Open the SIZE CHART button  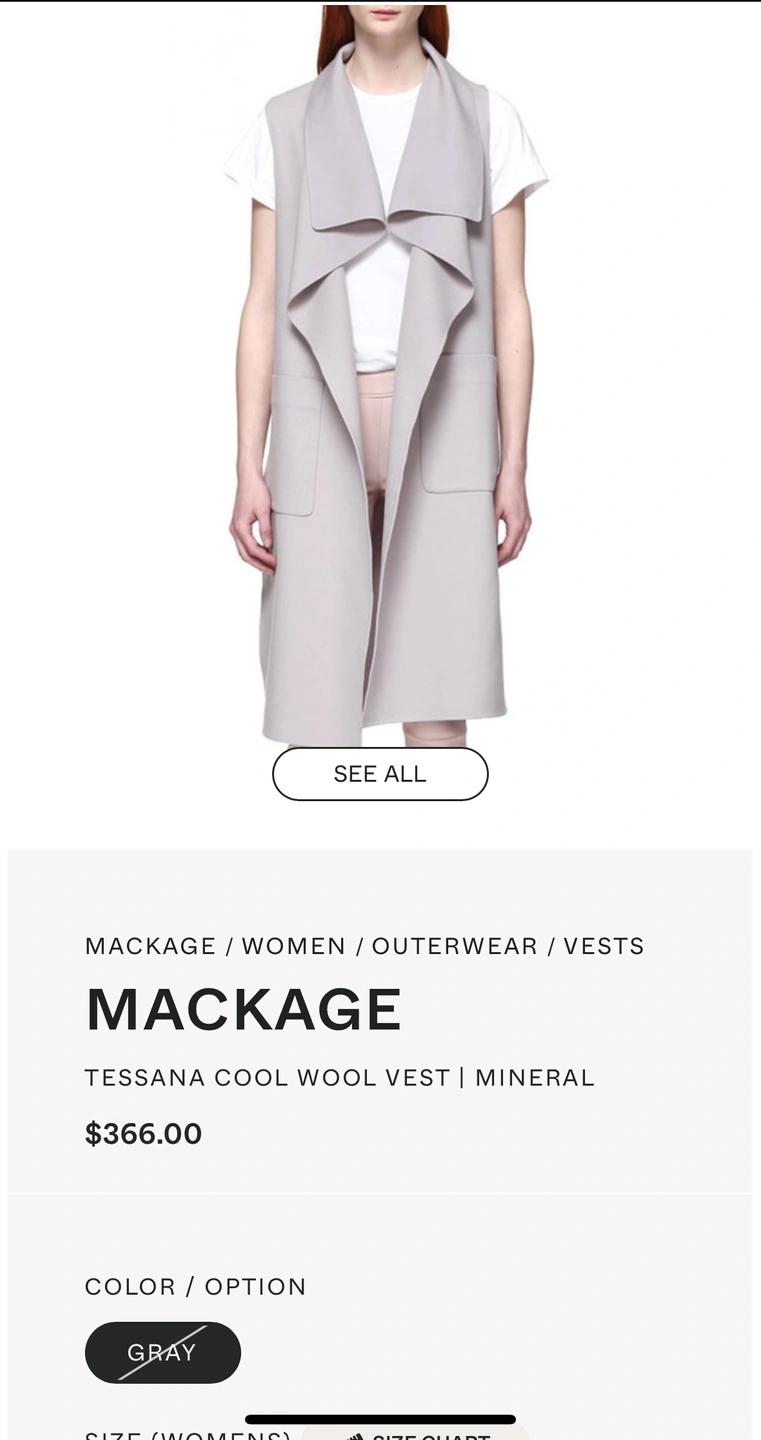click(415, 1434)
